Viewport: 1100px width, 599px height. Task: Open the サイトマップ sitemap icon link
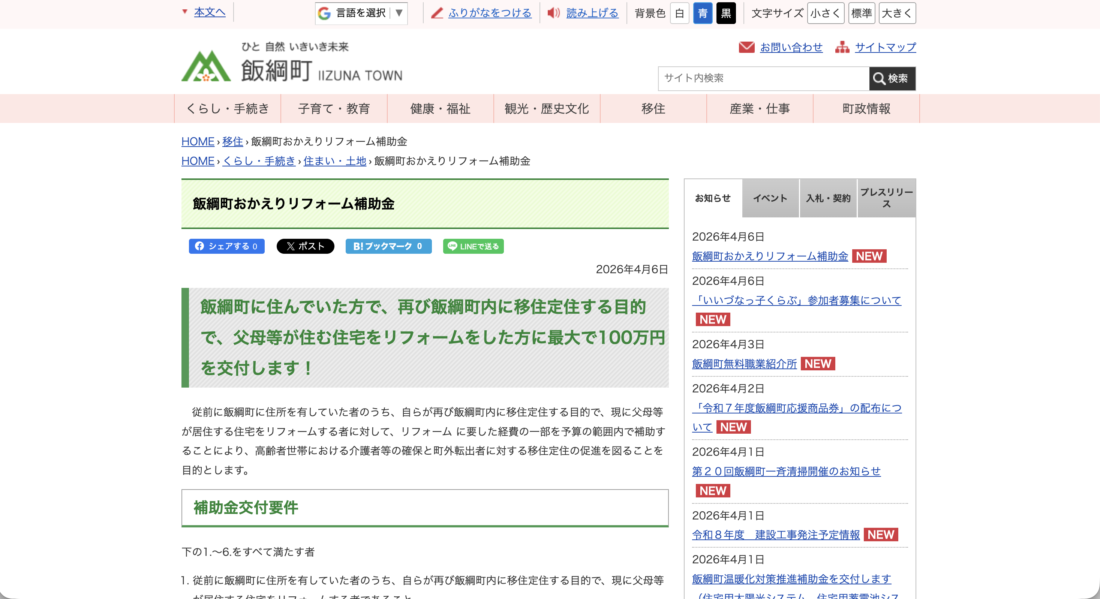click(x=842, y=47)
